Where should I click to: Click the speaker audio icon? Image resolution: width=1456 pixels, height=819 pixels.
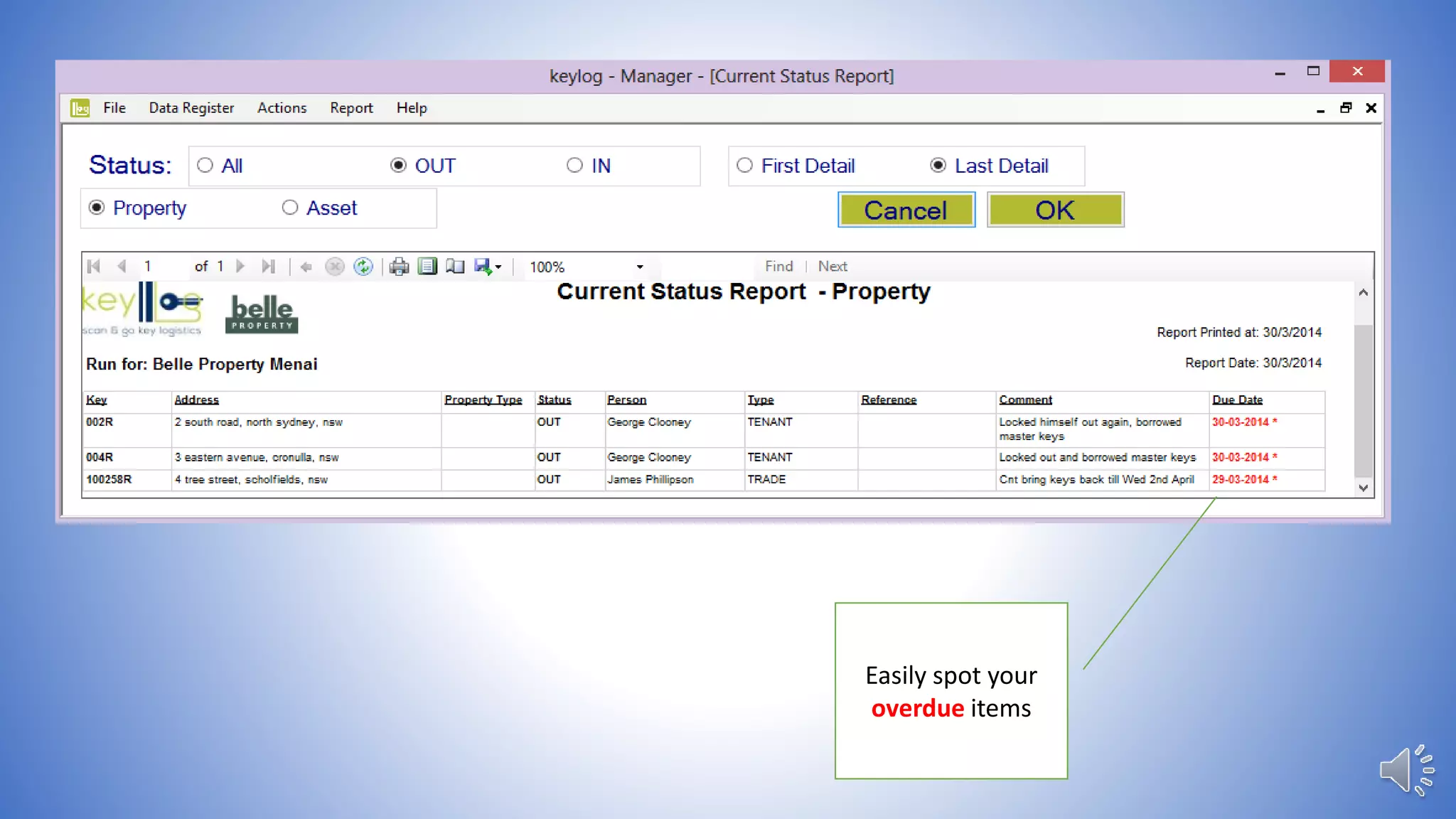pos(1406,770)
